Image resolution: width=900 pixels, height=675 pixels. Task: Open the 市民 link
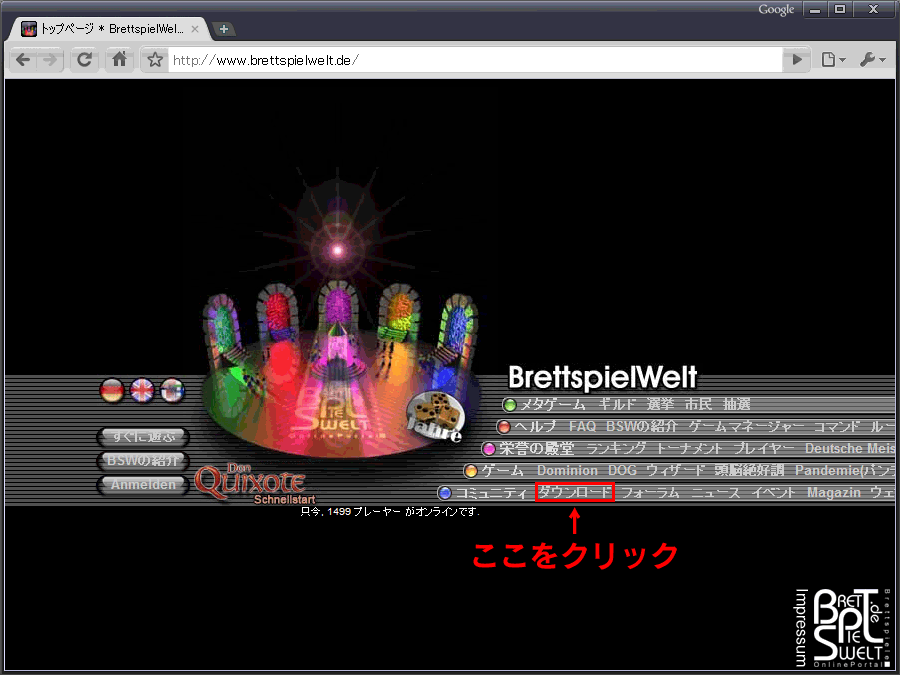698,405
